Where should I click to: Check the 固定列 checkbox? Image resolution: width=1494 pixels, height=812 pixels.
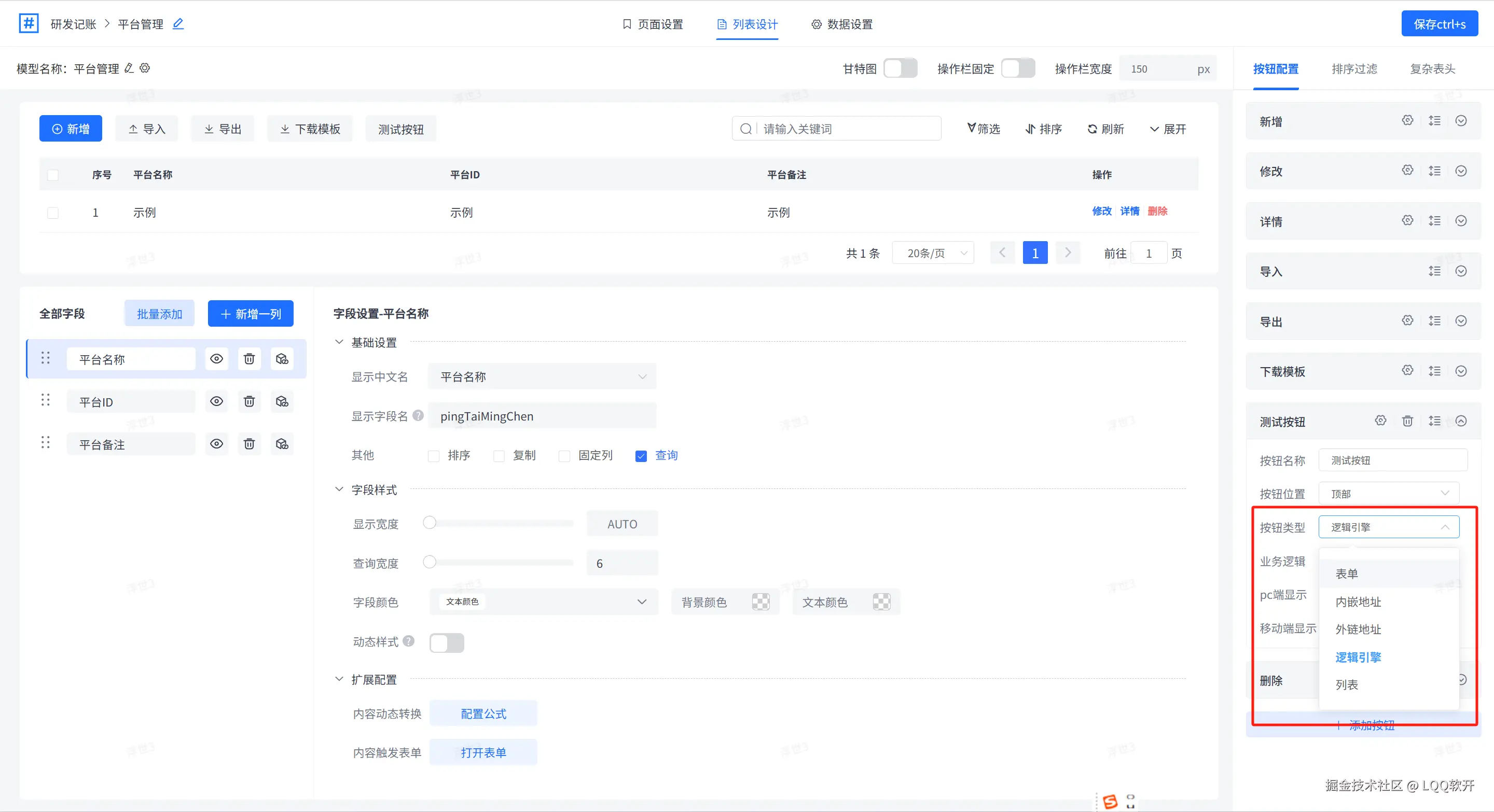[564, 456]
